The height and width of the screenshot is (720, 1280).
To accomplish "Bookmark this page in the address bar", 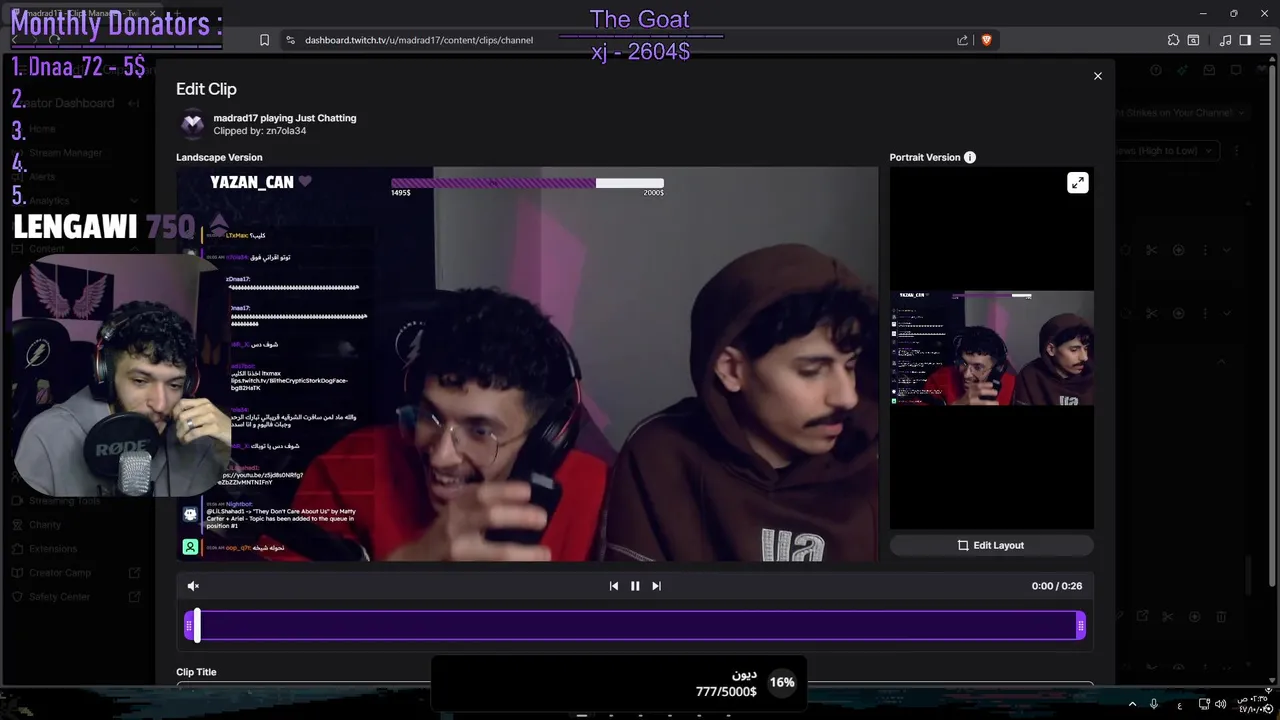I will [x=264, y=40].
